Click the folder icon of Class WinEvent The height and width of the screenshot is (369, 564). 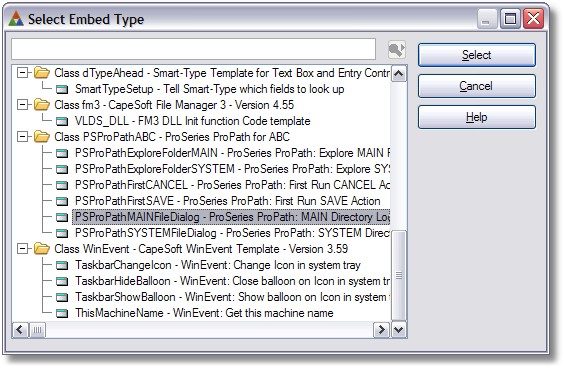[42, 249]
